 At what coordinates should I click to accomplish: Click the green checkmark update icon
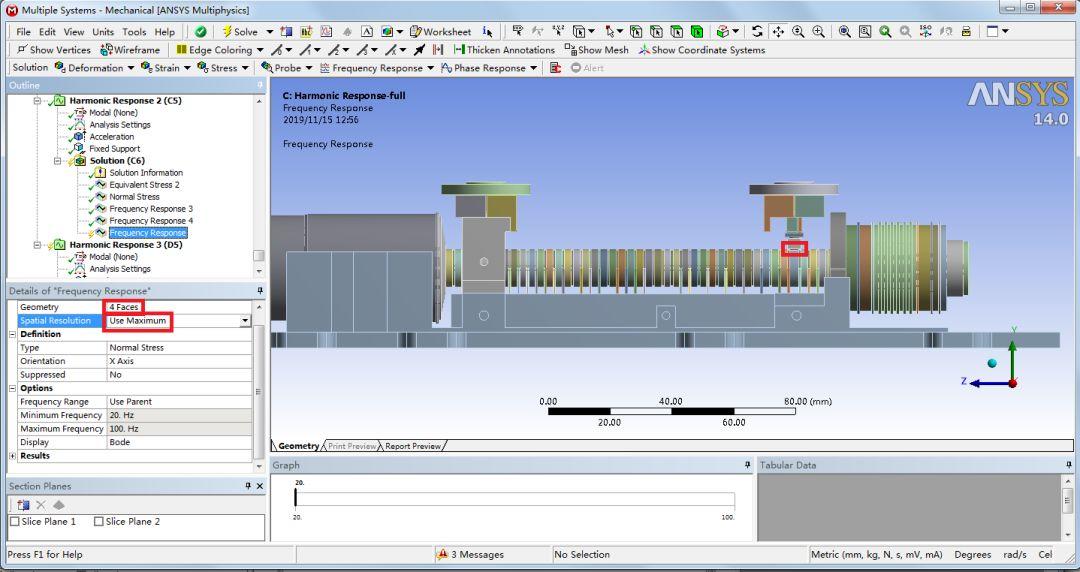point(200,32)
